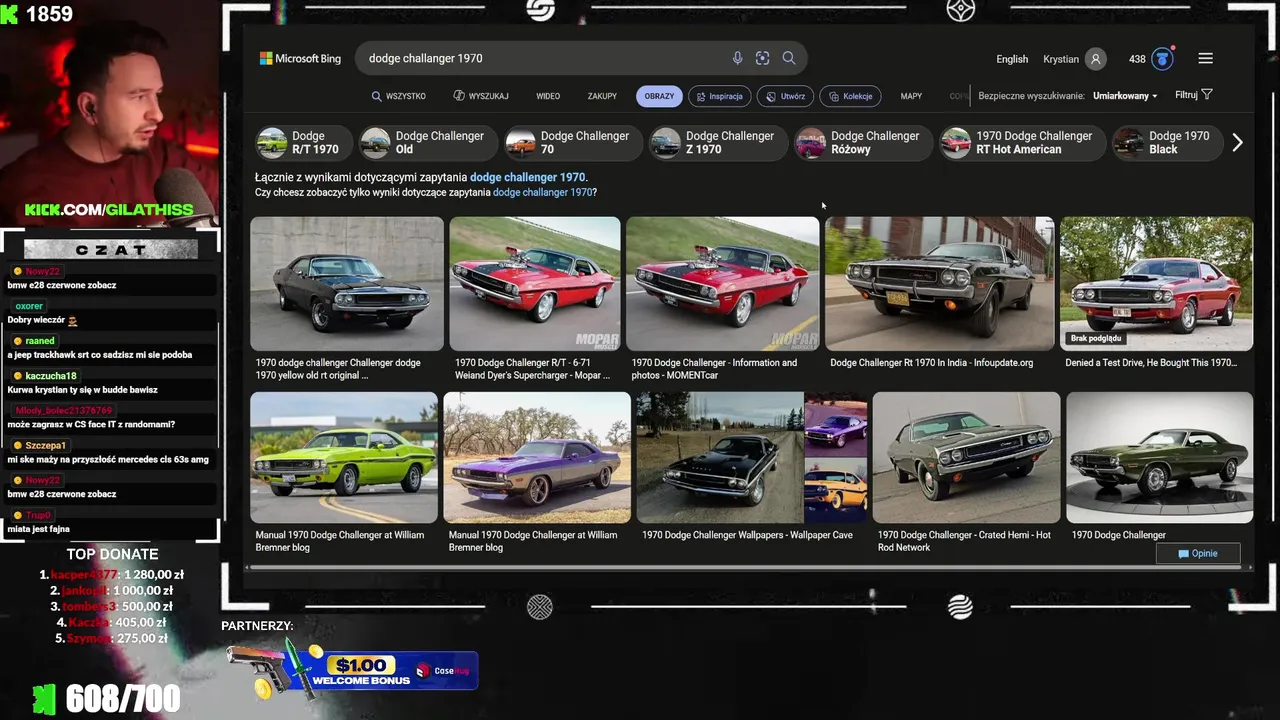This screenshot has height=720, width=1280.
Task: Open Denied a Test Drive image
Action: [x=1156, y=284]
